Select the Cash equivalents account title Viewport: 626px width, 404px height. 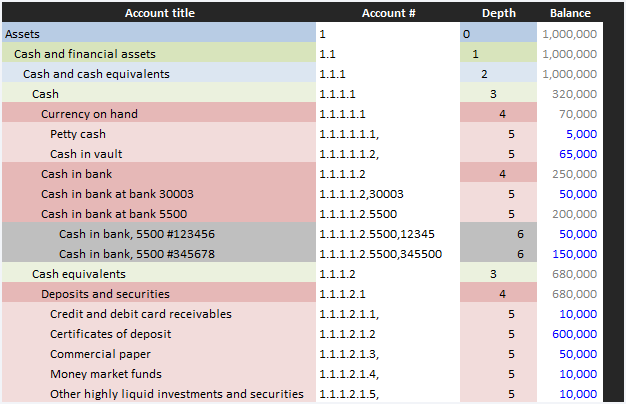pyautogui.click(x=79, y=274)
